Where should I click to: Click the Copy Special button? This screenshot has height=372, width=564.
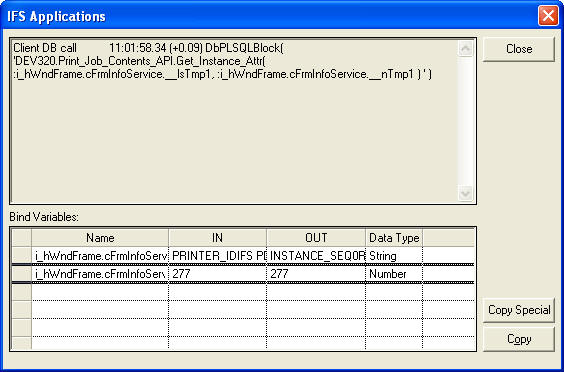pos(518,310)
